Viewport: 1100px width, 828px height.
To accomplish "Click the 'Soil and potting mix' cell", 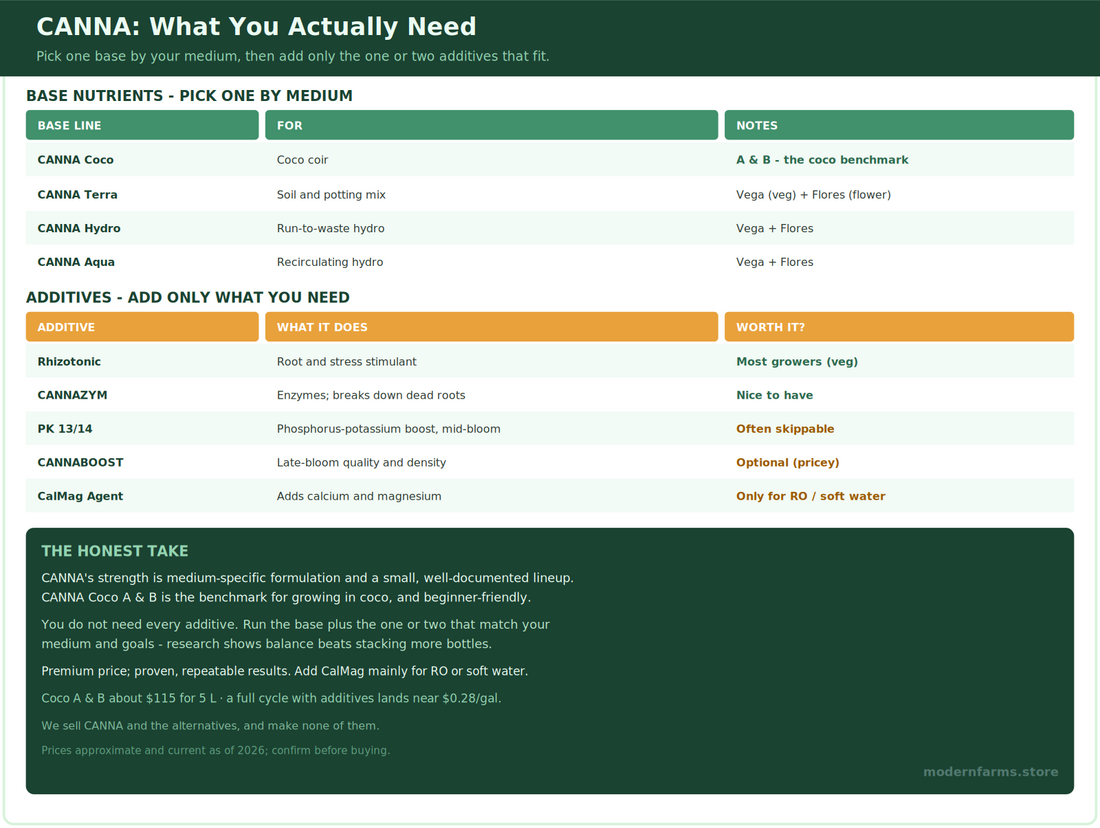I will (331, 194).
